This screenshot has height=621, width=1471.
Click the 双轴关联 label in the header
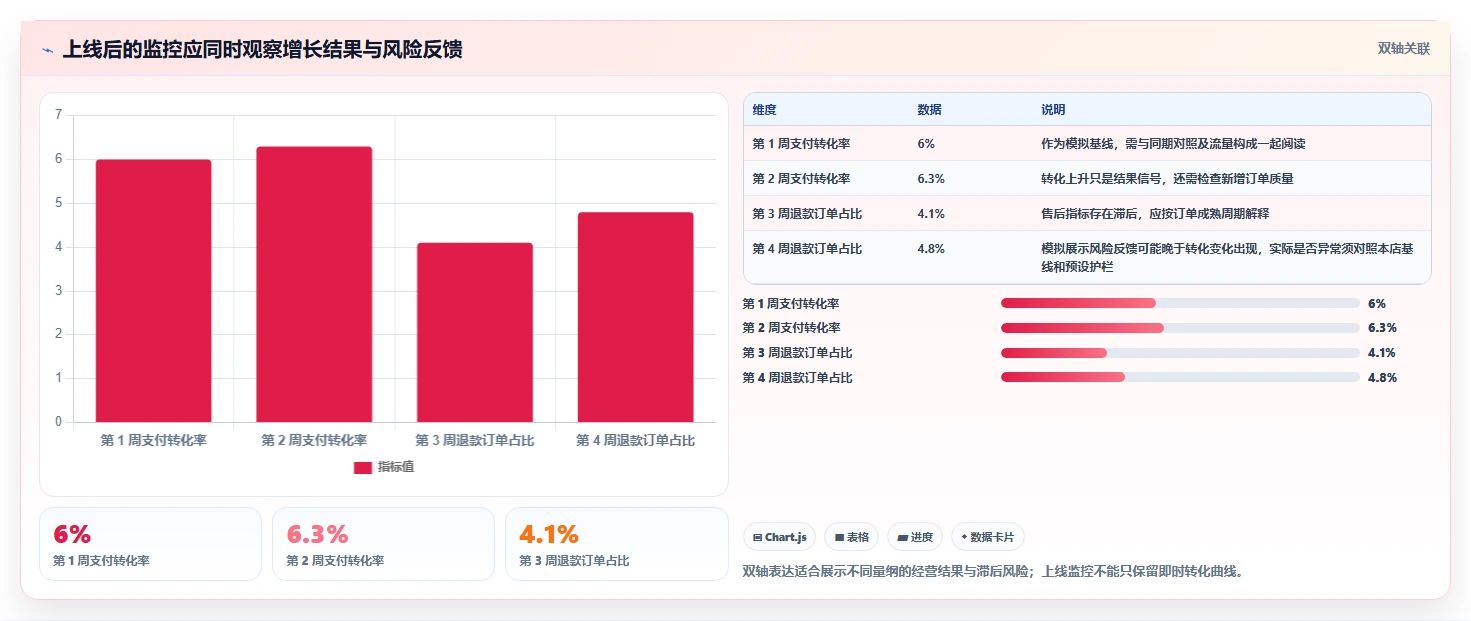pyautogui.click(x=1404, y=49)
